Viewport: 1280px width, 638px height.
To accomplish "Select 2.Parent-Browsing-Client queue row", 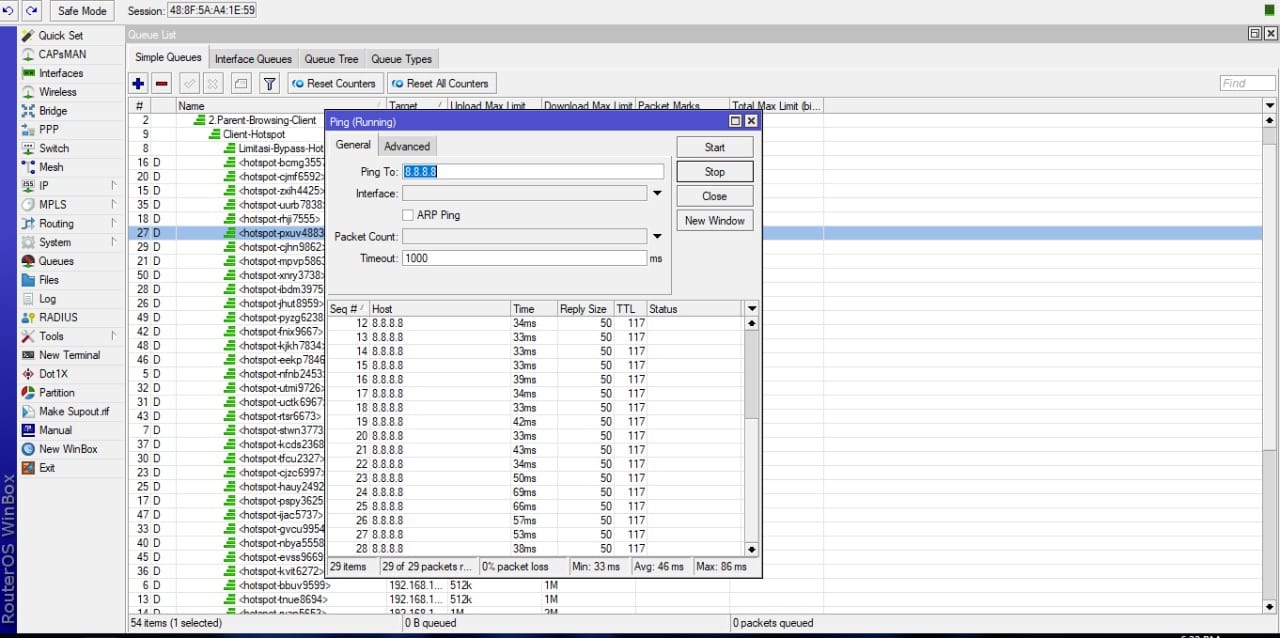I will [x=262, y=120].
